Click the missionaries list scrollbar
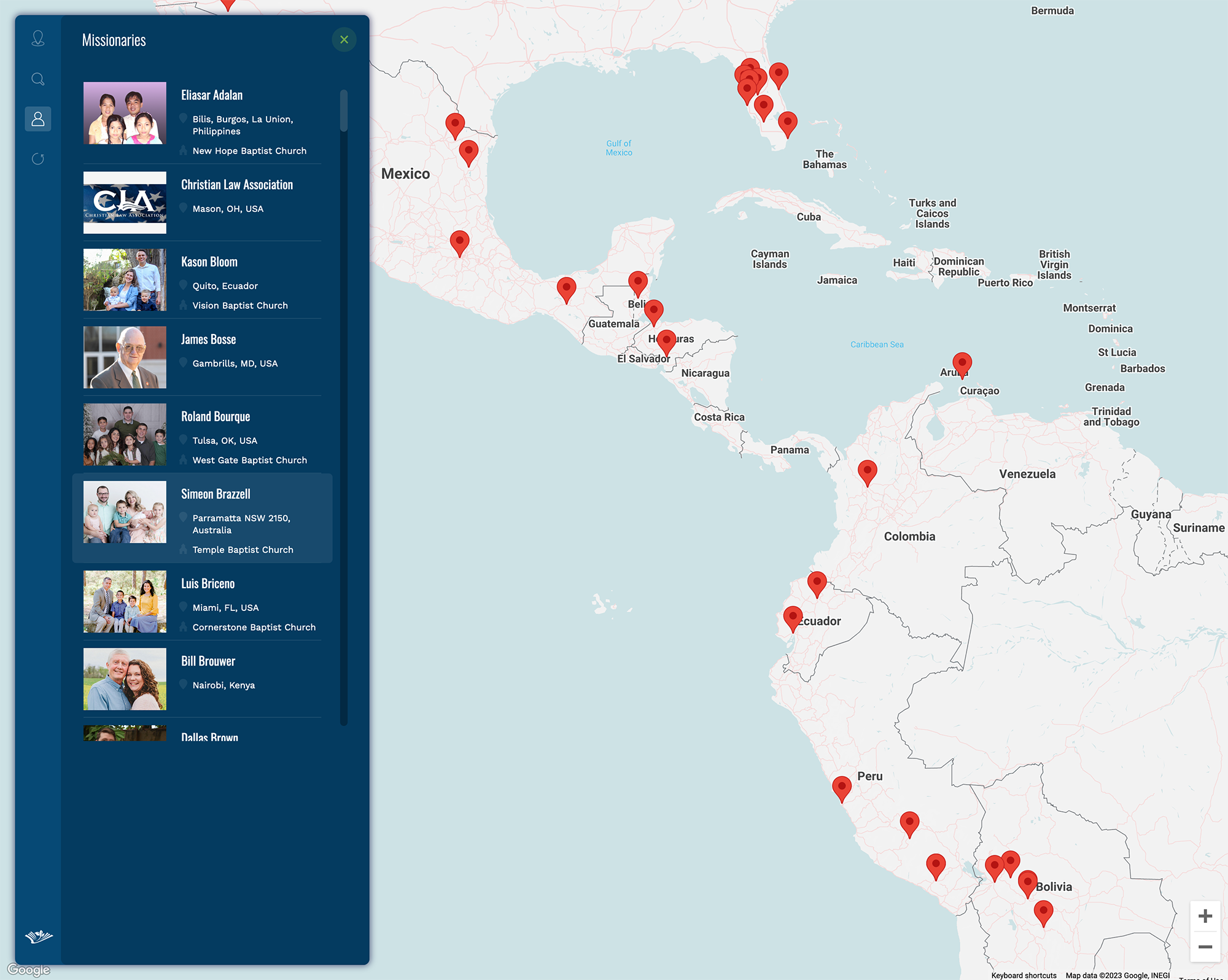The width and height of the screenshot is (1228, 980). [344, 111]
